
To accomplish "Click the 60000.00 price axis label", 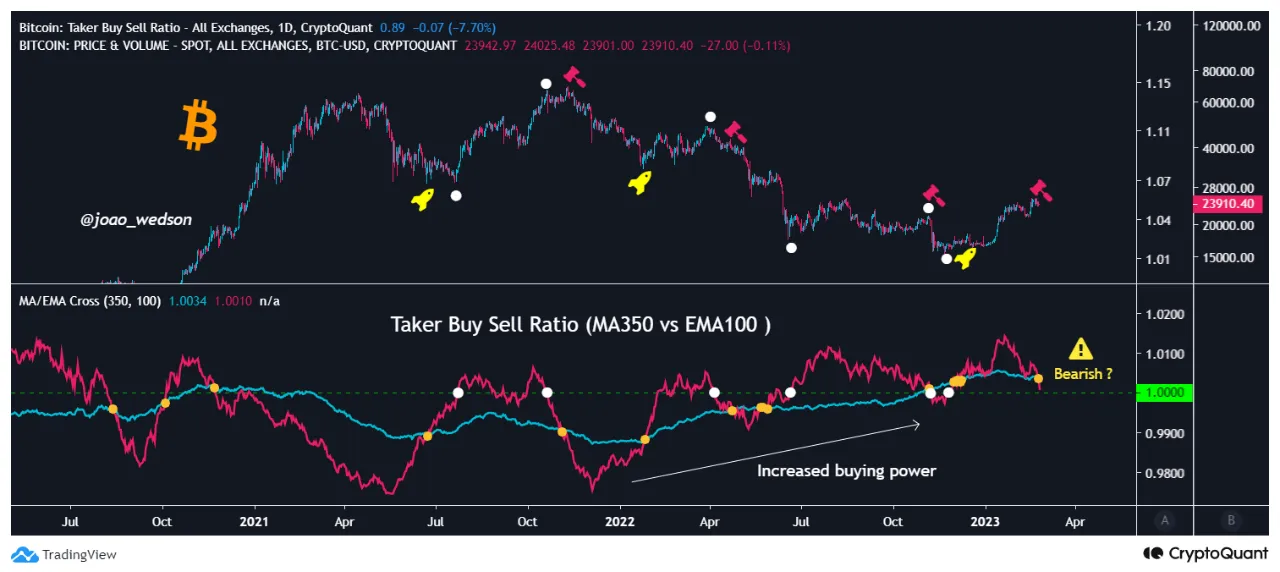I will [x=1229, y=102].
